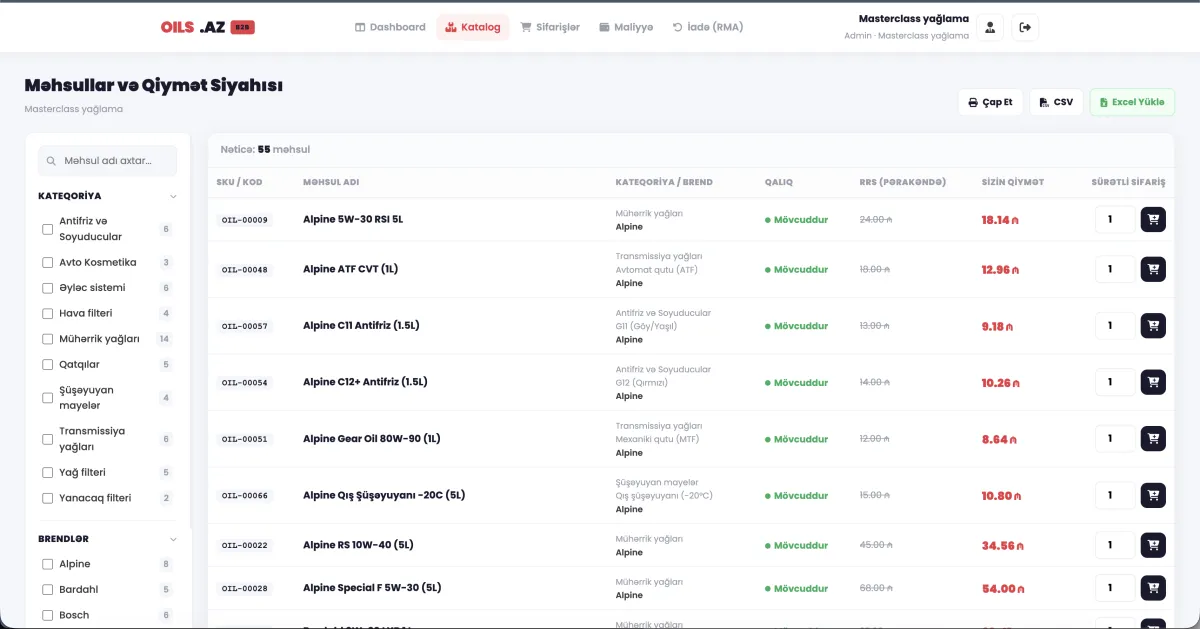Click quantity field for Alpine ATF CVT

coord(1115,269)
